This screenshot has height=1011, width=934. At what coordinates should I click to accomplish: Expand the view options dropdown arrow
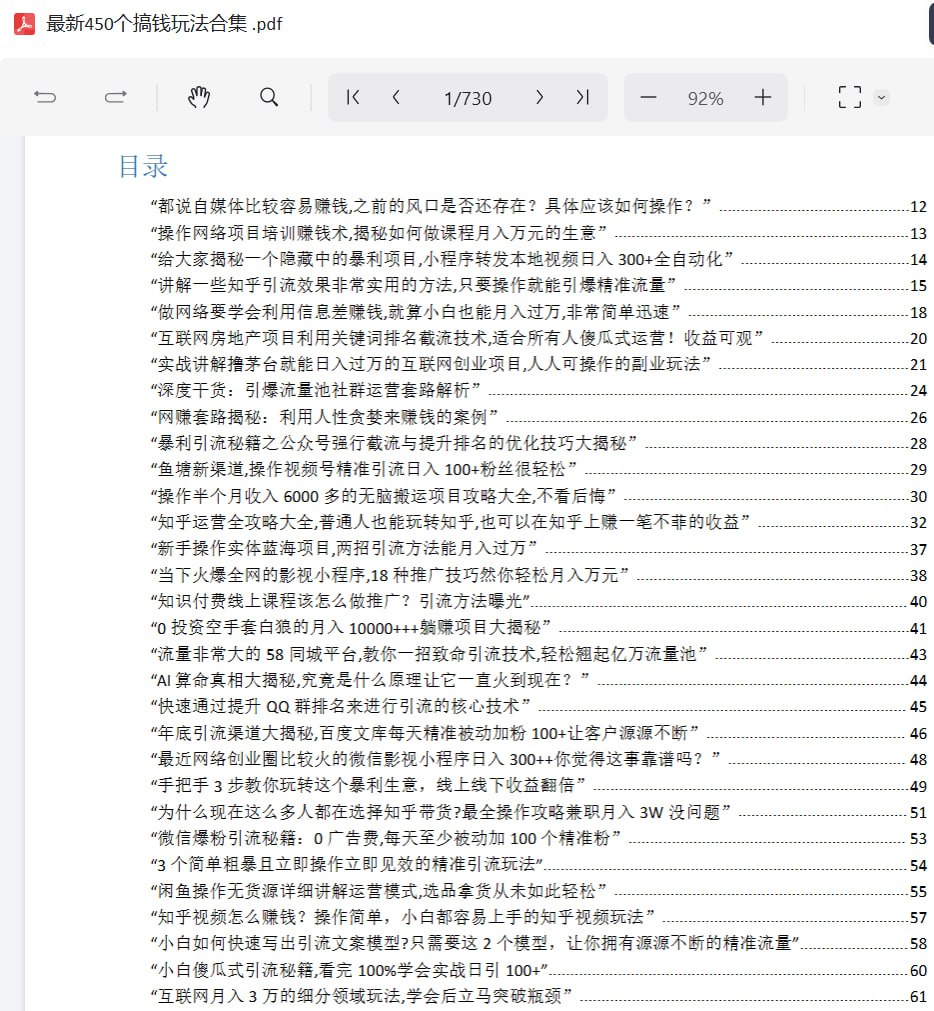point(881,97)
